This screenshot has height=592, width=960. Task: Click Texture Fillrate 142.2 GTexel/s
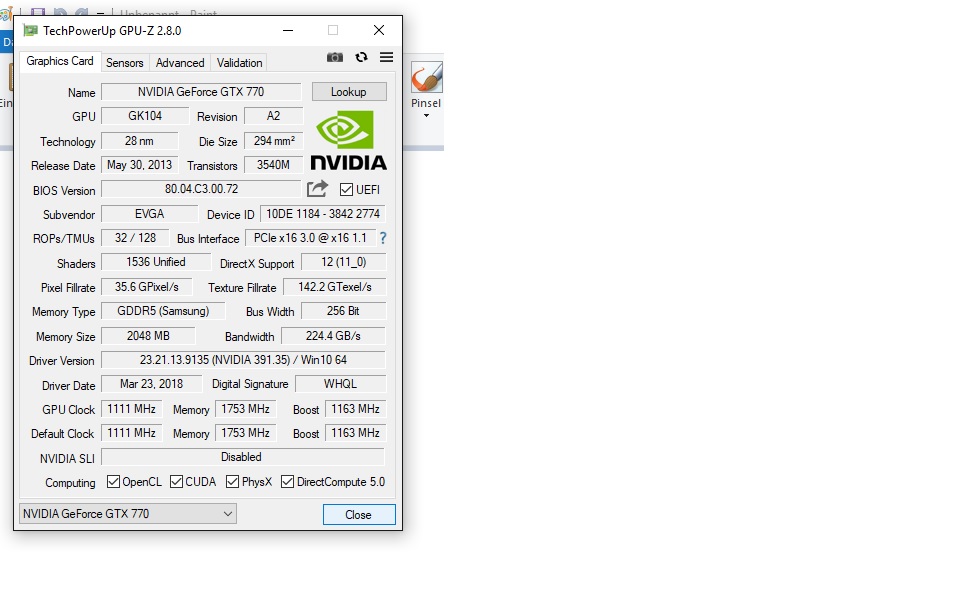click(x=334, y=287)
